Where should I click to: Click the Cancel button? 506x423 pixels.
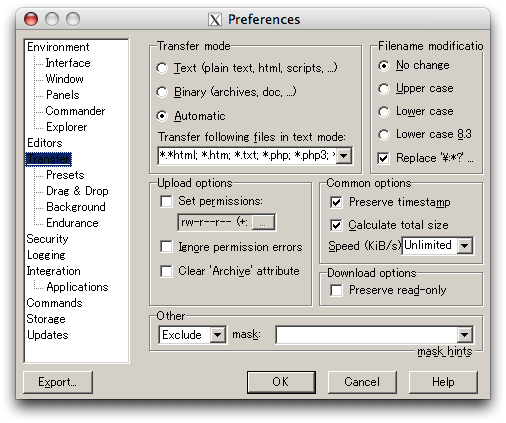[362, 382]
